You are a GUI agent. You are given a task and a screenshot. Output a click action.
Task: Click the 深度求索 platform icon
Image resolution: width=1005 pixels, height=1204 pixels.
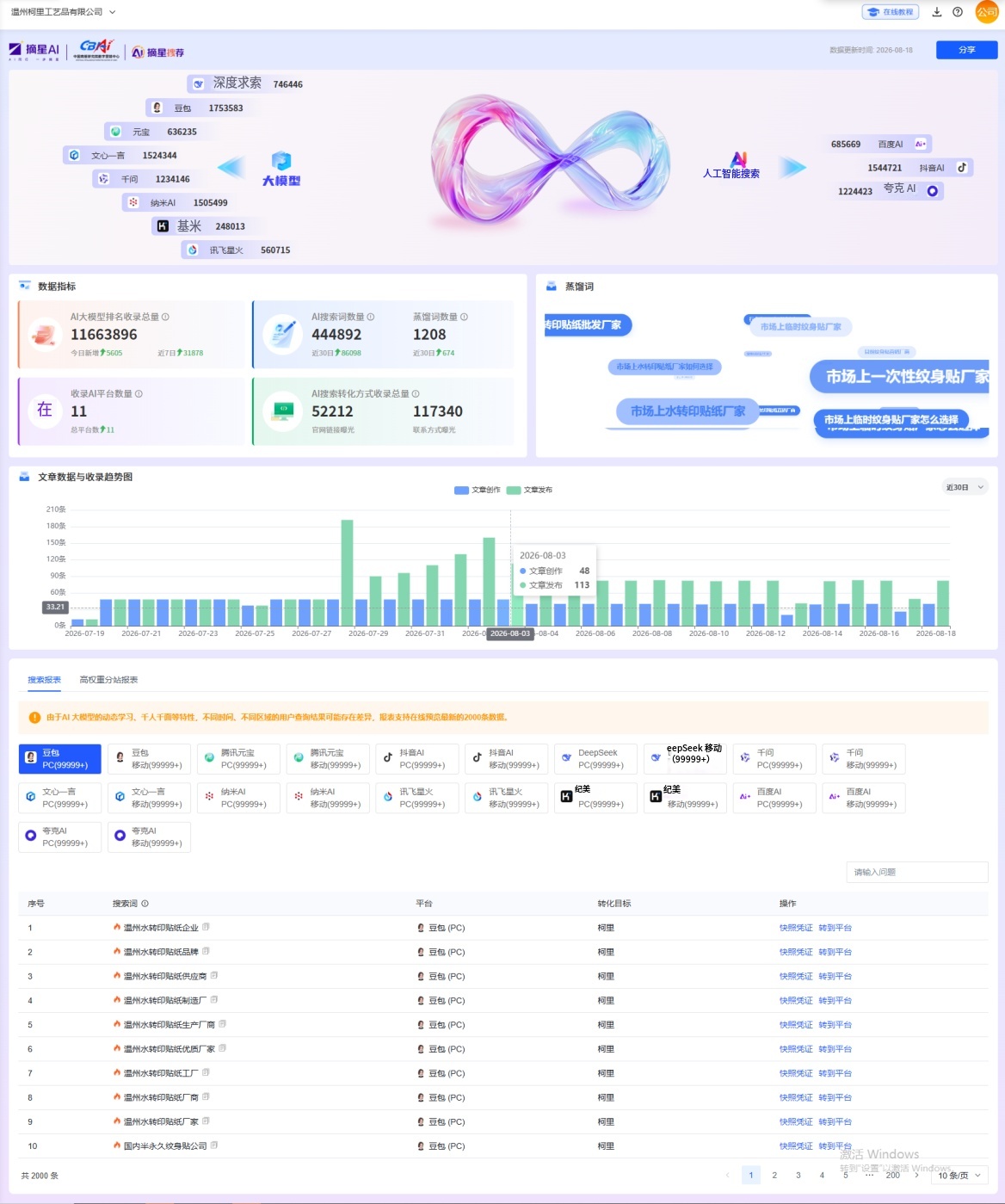(x=198, y=83)
